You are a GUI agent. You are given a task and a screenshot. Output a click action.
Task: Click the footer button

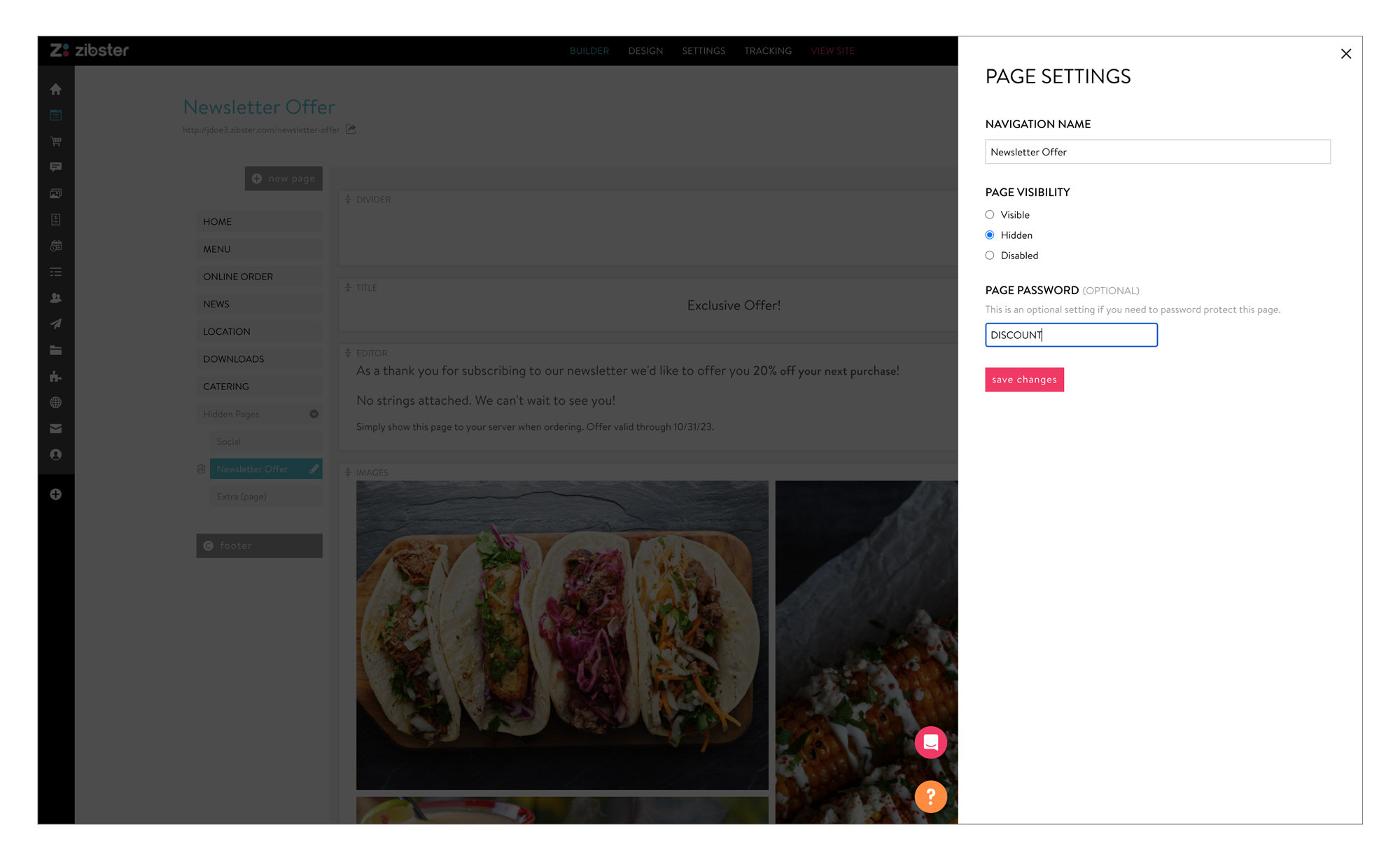click(259, 546)
